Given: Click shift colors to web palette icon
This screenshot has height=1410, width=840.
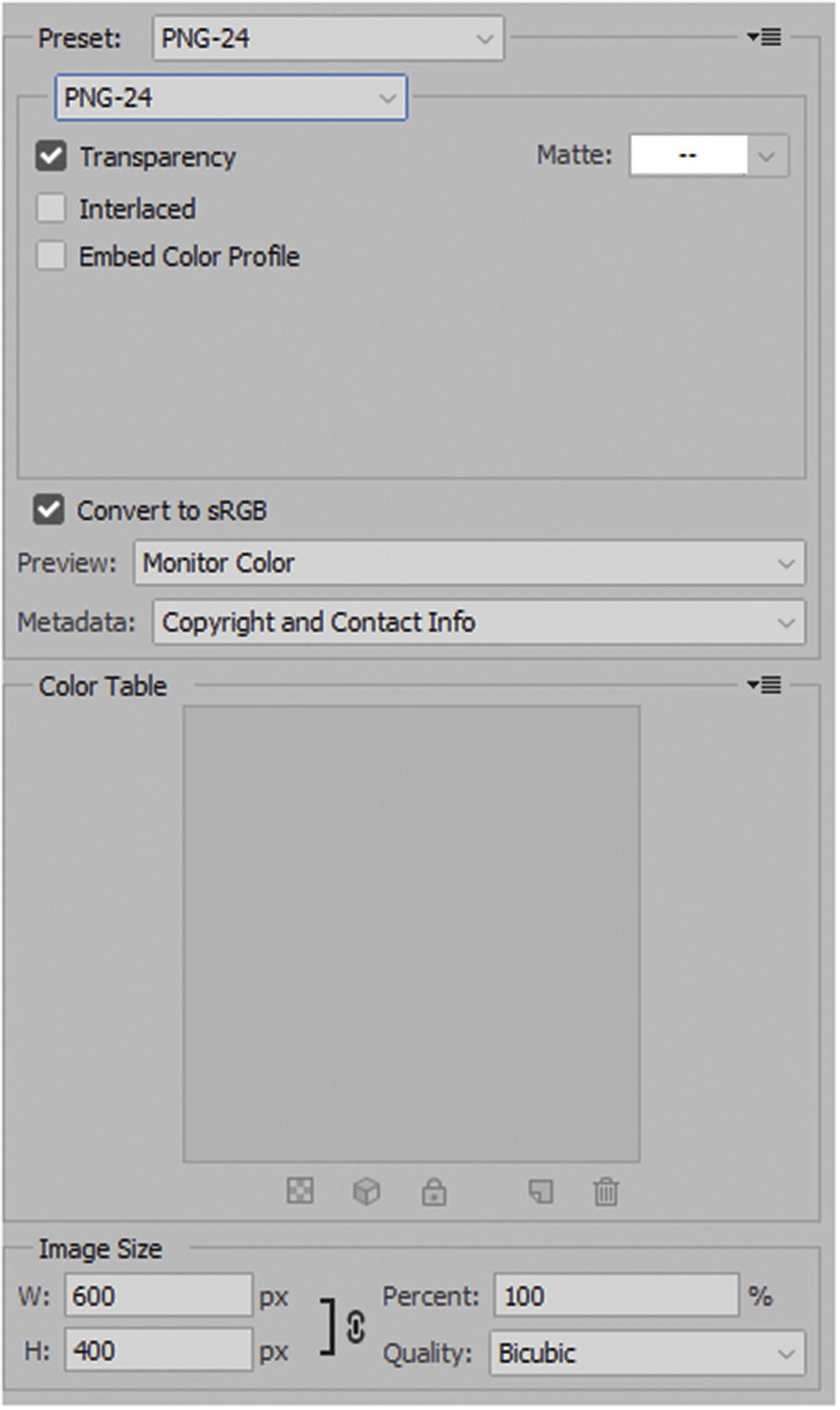Looking at the screenshot, I should click(367, 1191).
